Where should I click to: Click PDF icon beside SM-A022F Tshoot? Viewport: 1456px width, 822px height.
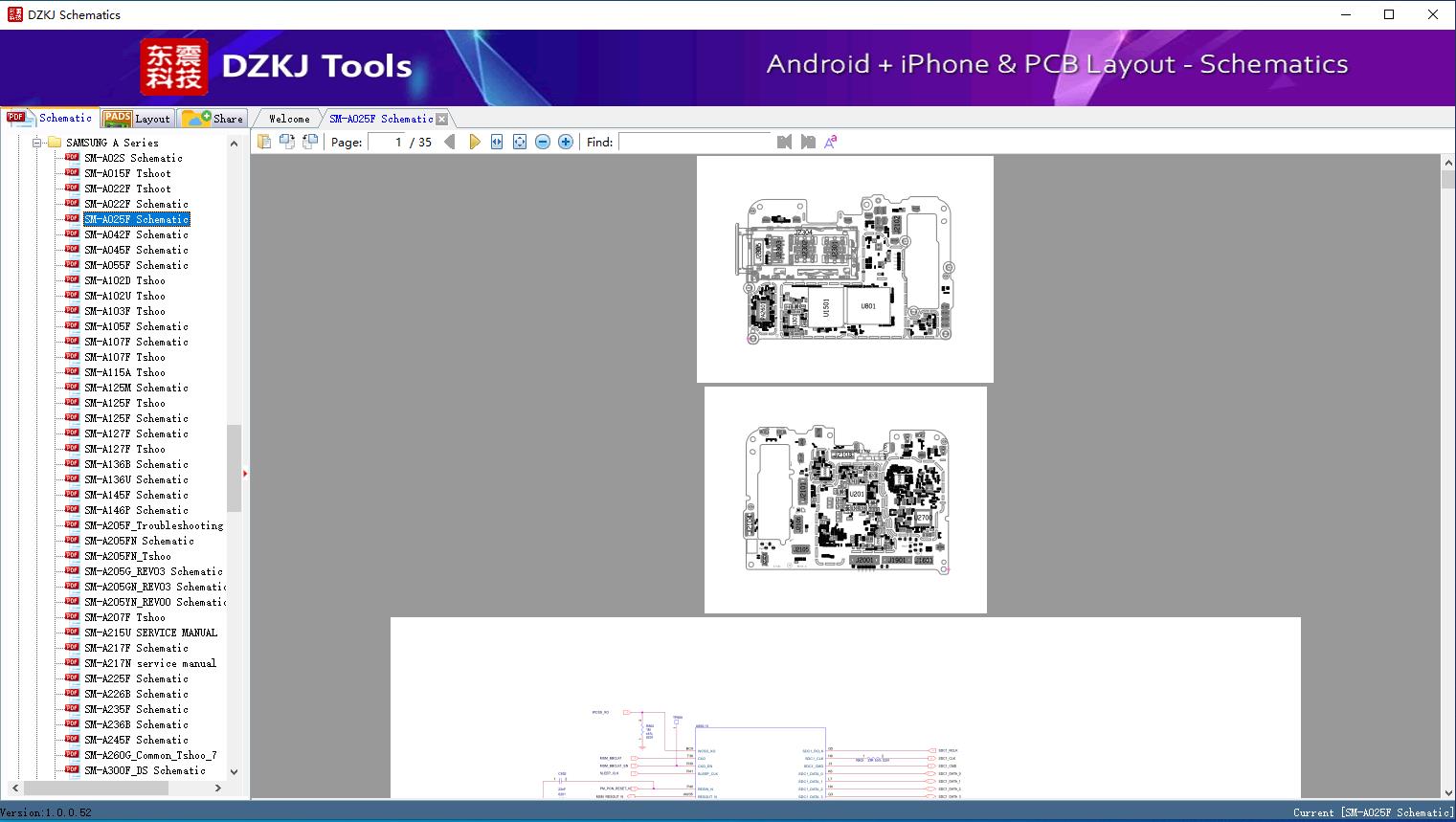(72, 189)
